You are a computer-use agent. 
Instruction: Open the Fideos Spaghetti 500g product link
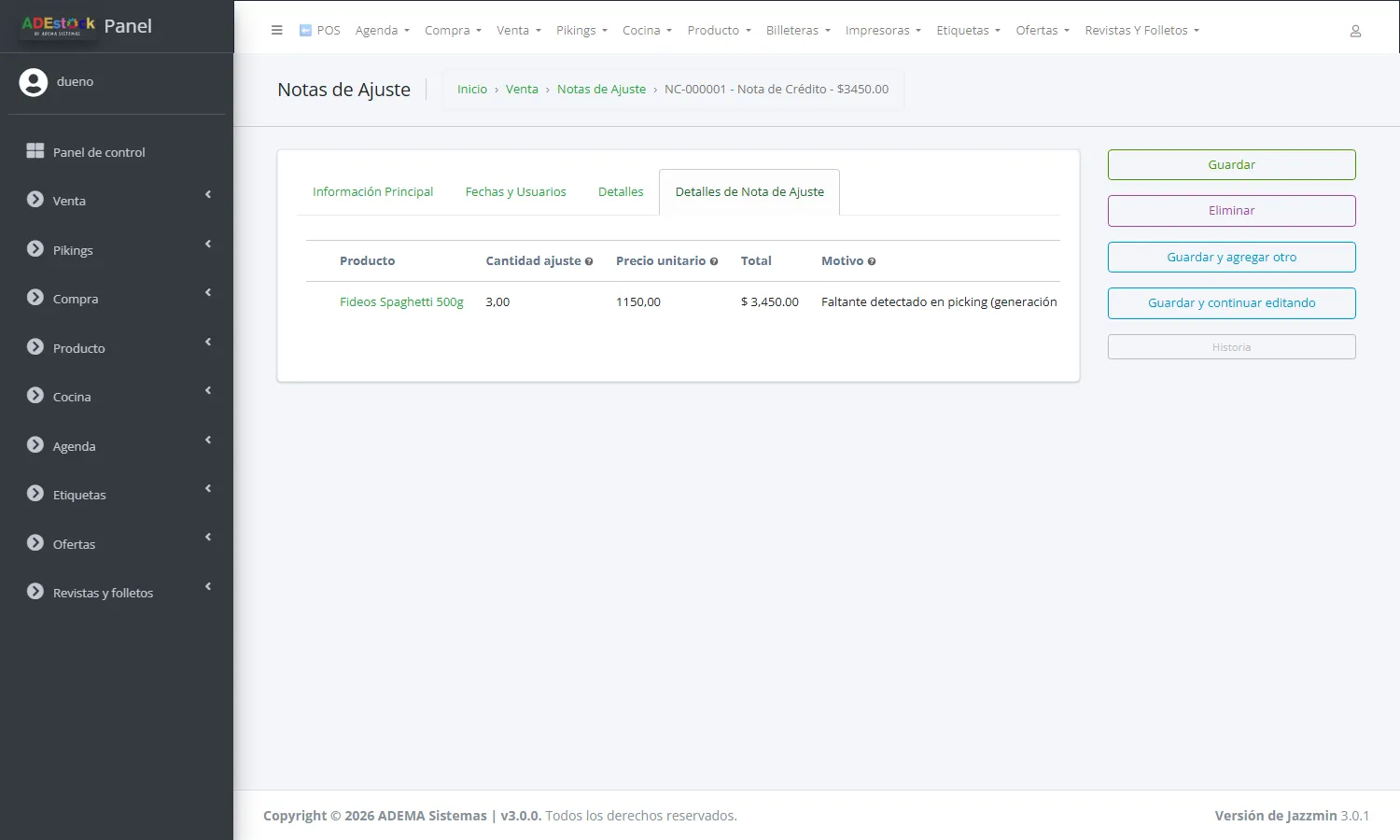[x=401, y=302]
